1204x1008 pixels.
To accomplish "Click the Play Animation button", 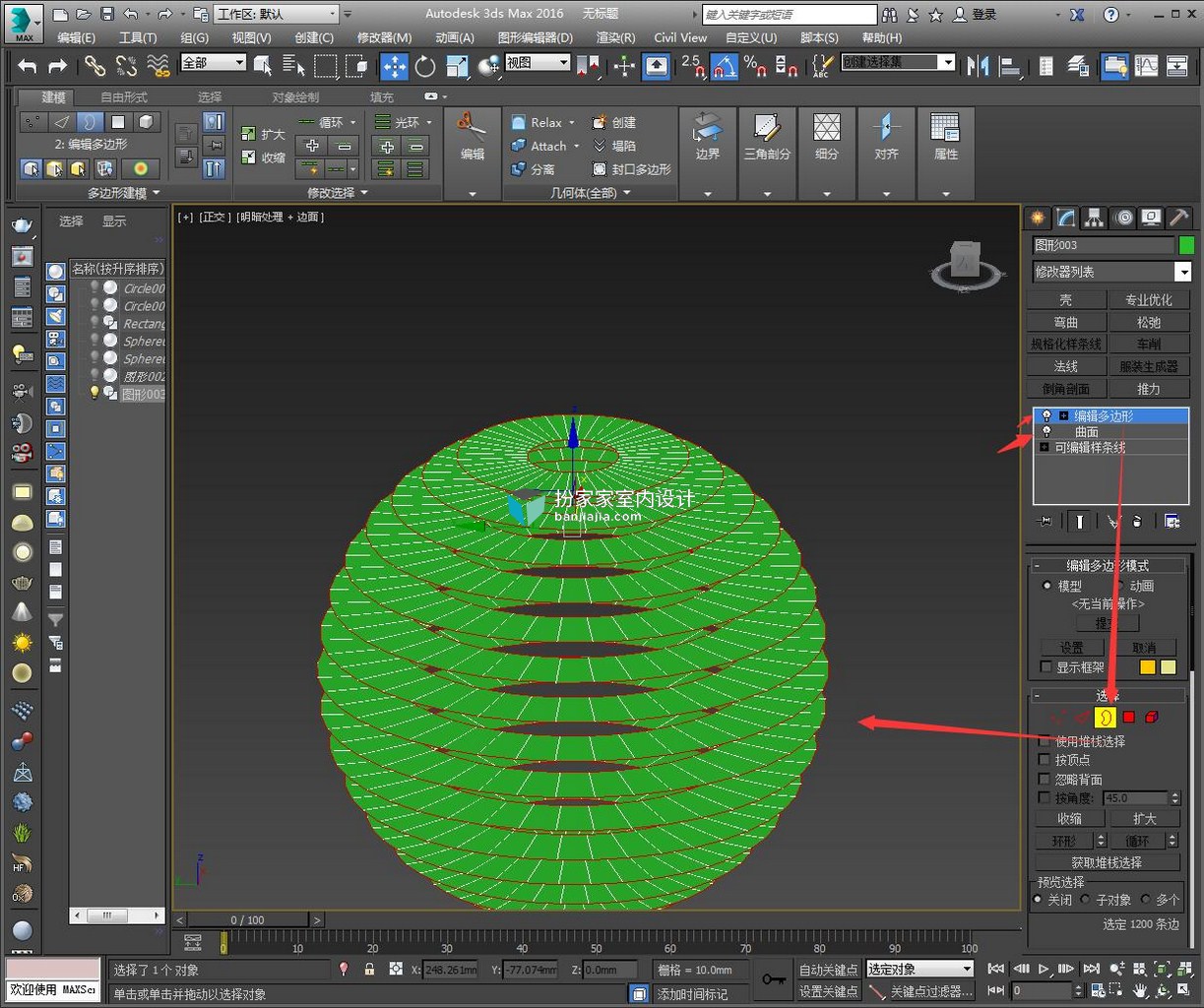I will click(x=1045, y=970).
